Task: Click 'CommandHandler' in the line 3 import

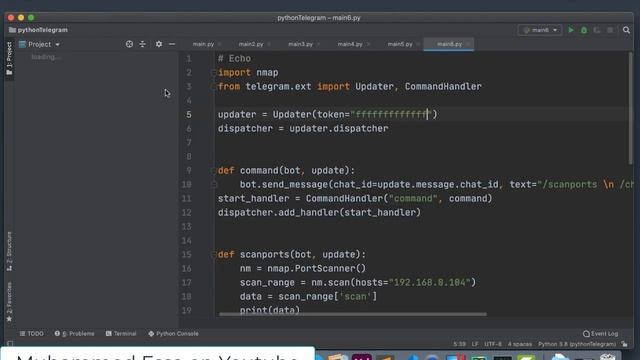Action: [x=443, y=87]
